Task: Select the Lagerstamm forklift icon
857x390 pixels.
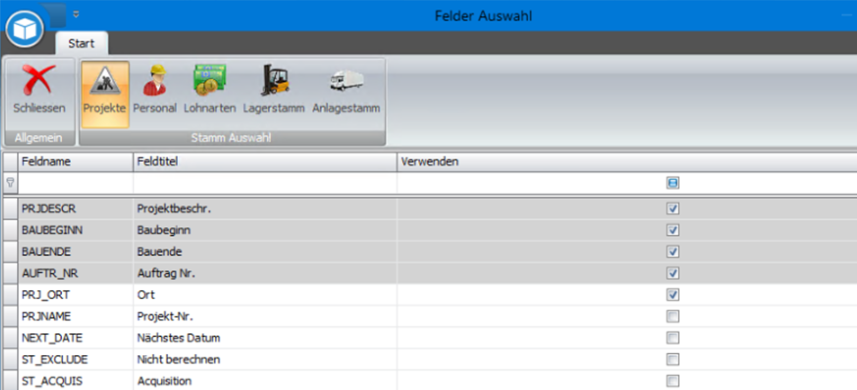Action: pos(274,80)
